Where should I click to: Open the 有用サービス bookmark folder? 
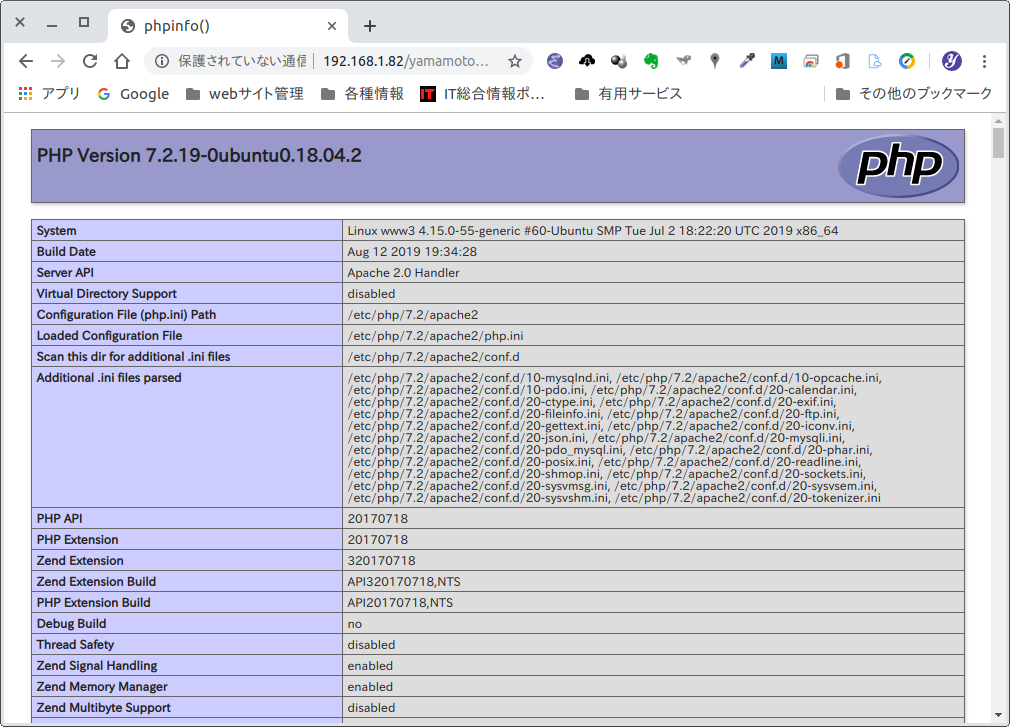pos(628,94)
